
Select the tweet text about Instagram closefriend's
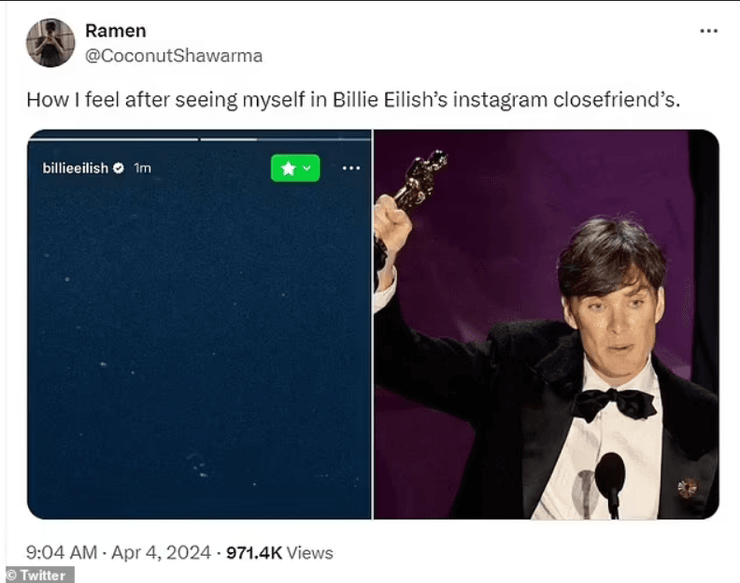click(x=353, y=100)
